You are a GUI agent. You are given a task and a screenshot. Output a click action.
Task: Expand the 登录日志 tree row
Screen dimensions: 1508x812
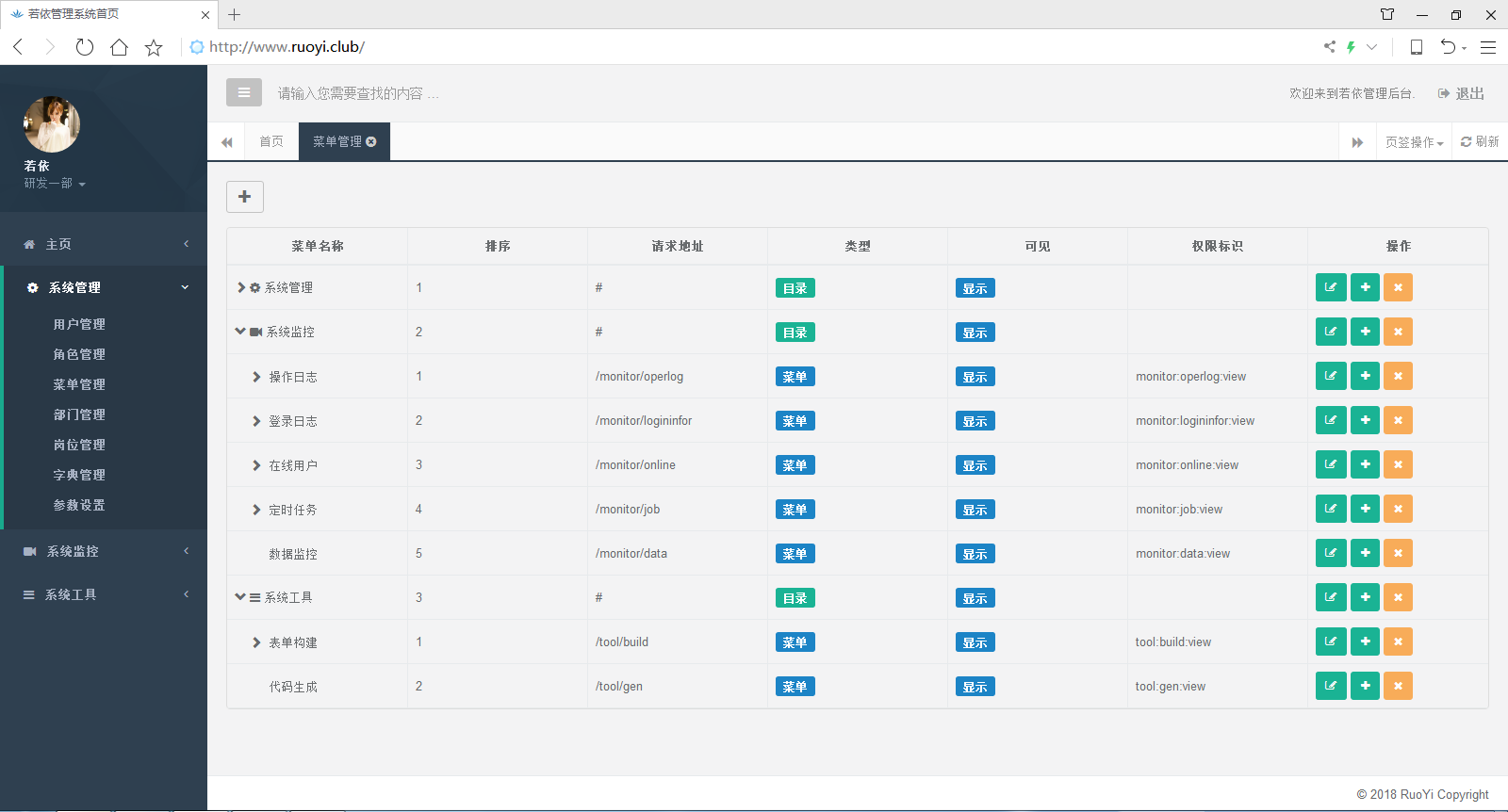pyautogui.click(x=256, y=421)
